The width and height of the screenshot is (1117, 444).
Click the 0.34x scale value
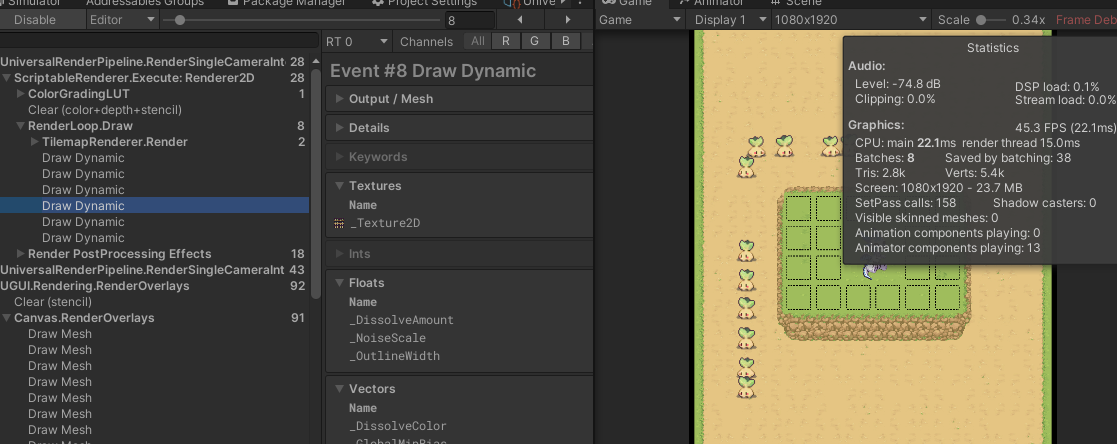click(1029, 20)
